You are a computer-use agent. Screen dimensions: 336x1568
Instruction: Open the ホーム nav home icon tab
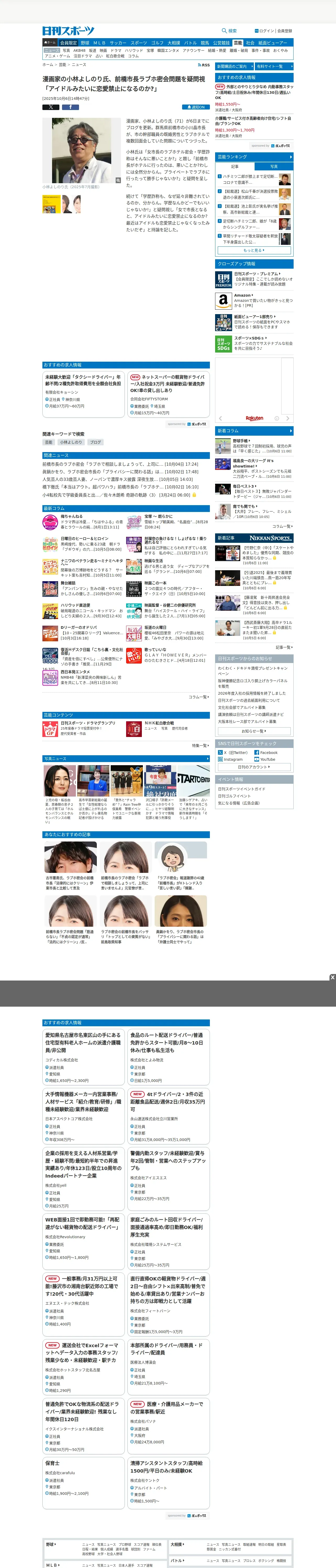50,43
